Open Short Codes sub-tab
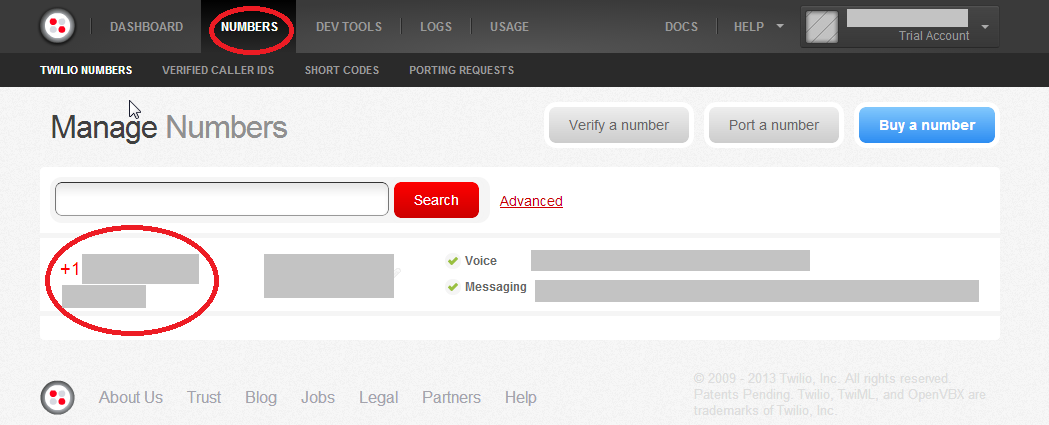 click(342, 70)
